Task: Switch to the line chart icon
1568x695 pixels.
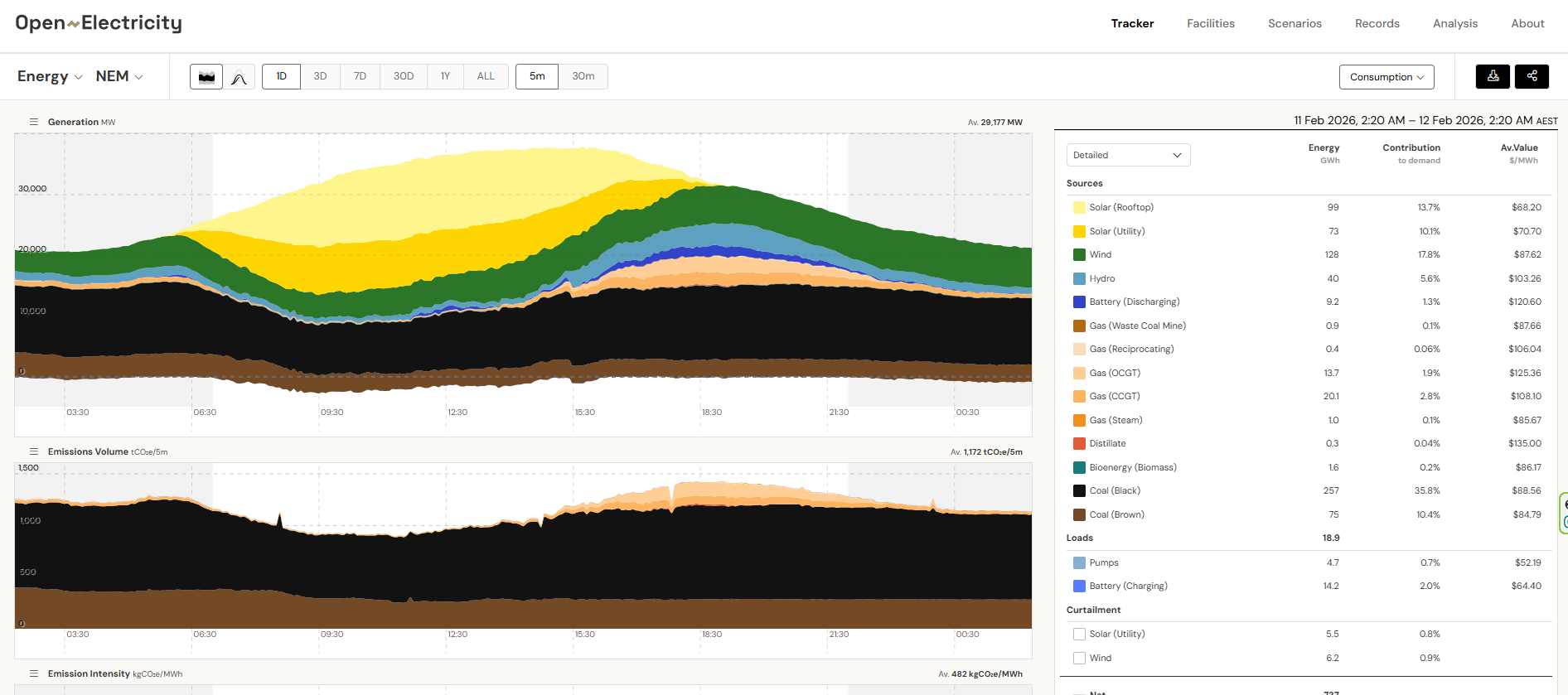Action: [239, 77]
